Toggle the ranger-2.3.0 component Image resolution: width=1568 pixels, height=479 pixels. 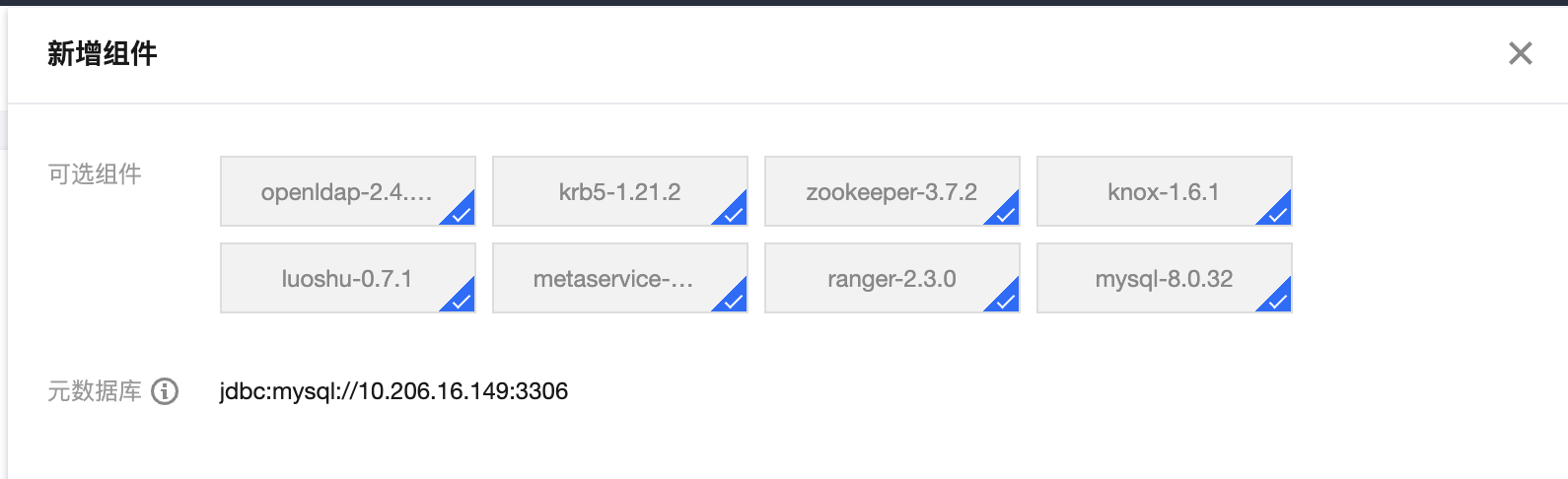click(x=891, y=278)
